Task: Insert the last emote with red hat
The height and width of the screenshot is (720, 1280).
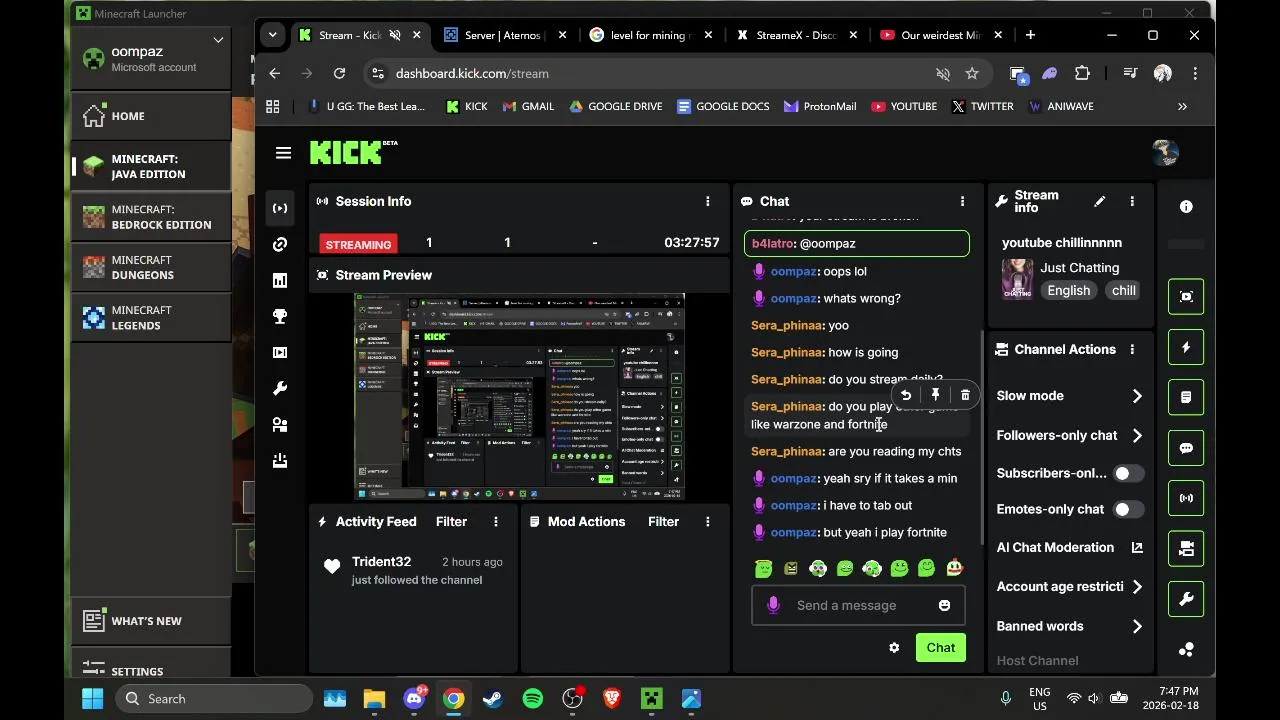Action: click(954, 568)
